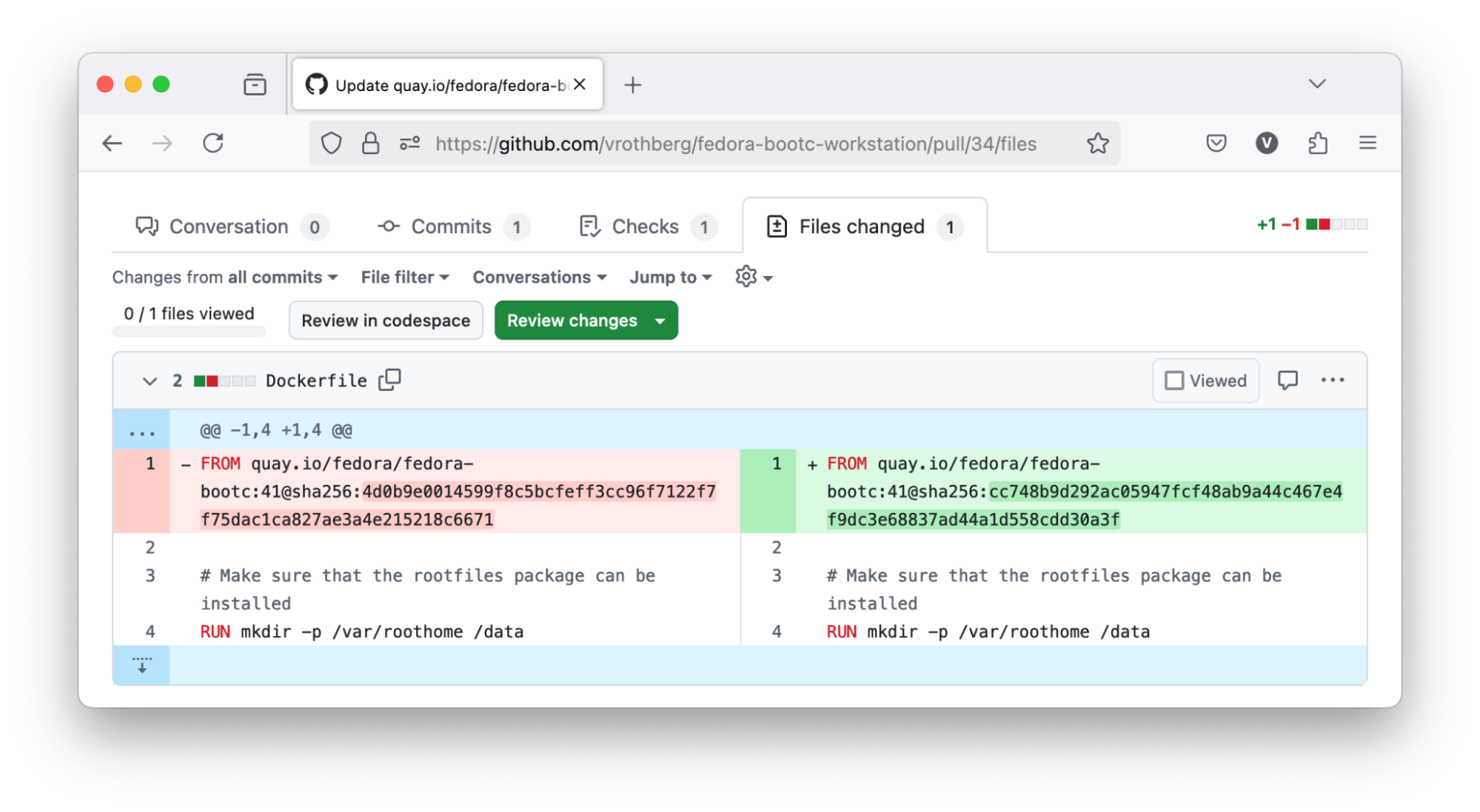1480x812 pixels.
Task: Open the Firefox hamburger application menu
Action: tap(1367, 143)
